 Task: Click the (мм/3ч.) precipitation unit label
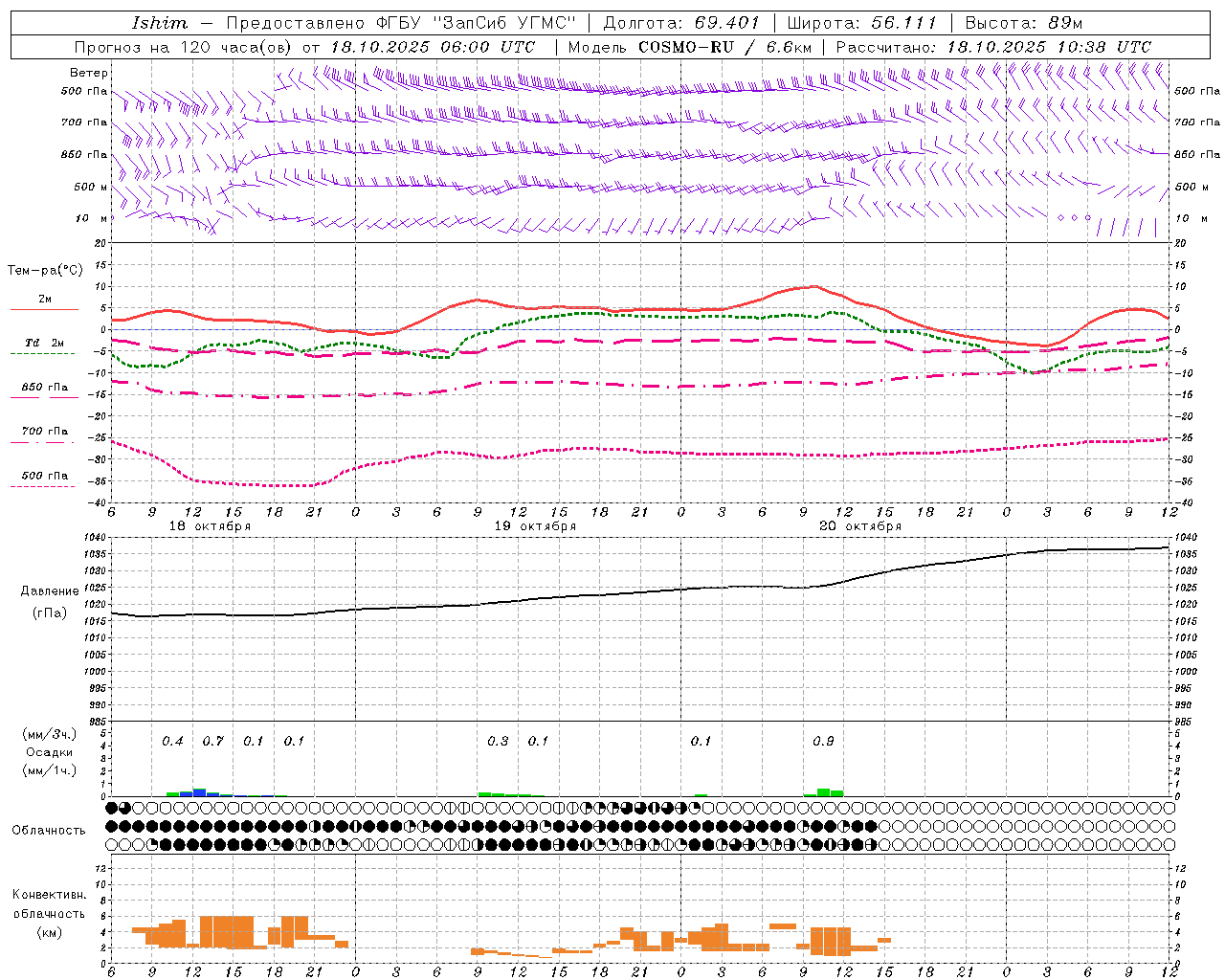(50, 735)
